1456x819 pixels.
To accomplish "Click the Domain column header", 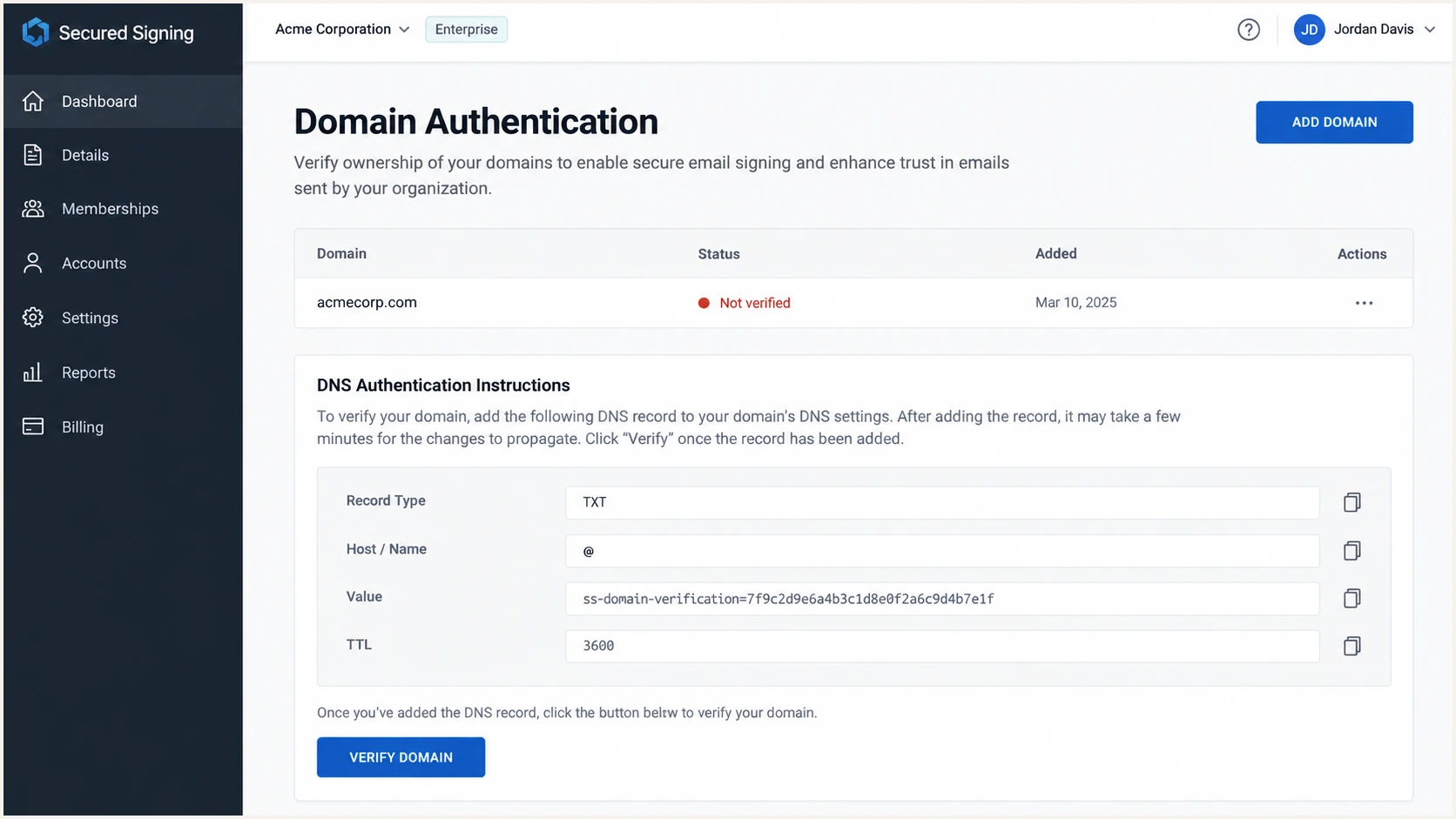I will 341,254.
